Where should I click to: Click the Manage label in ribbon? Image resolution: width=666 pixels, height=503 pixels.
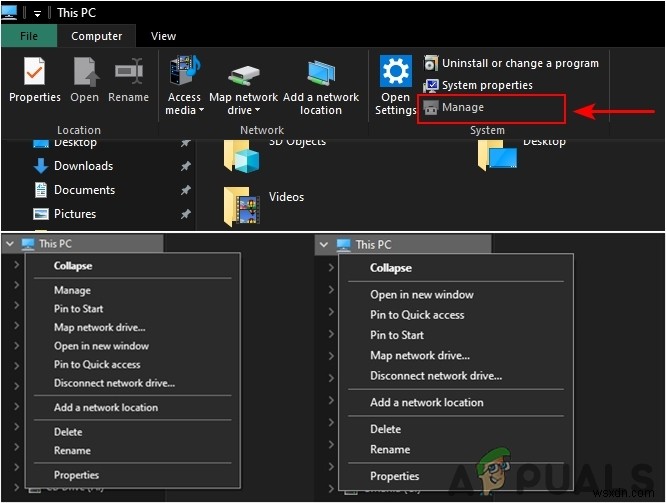click(x=463, y=107)
